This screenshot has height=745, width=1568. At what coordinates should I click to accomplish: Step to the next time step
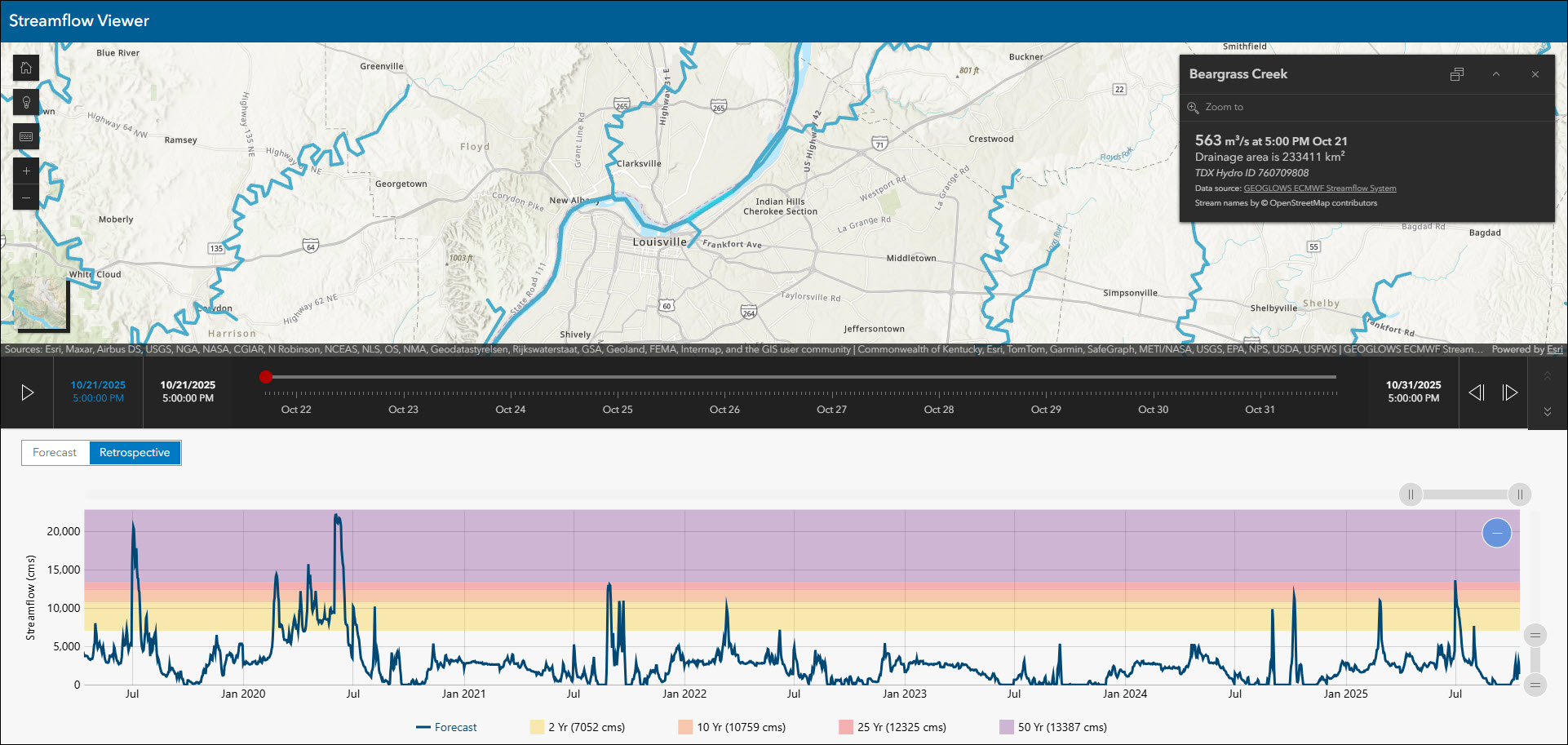[x=1510, y=392]
